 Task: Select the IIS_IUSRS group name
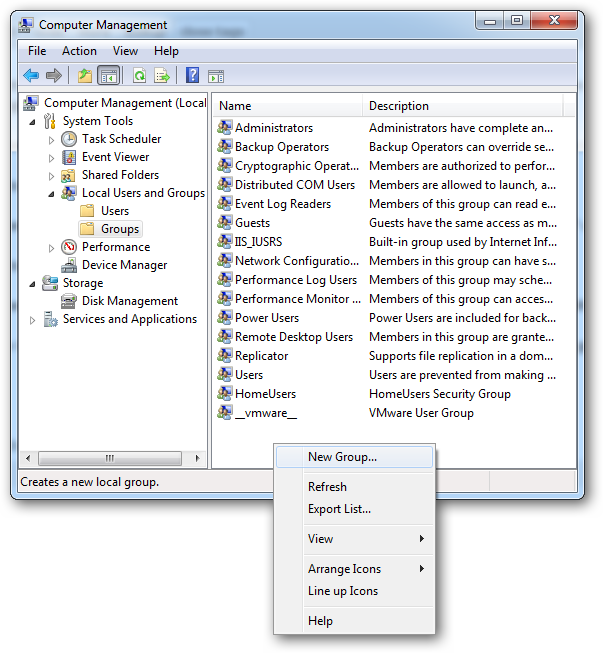pyautogui.click(x=259, y=242)
